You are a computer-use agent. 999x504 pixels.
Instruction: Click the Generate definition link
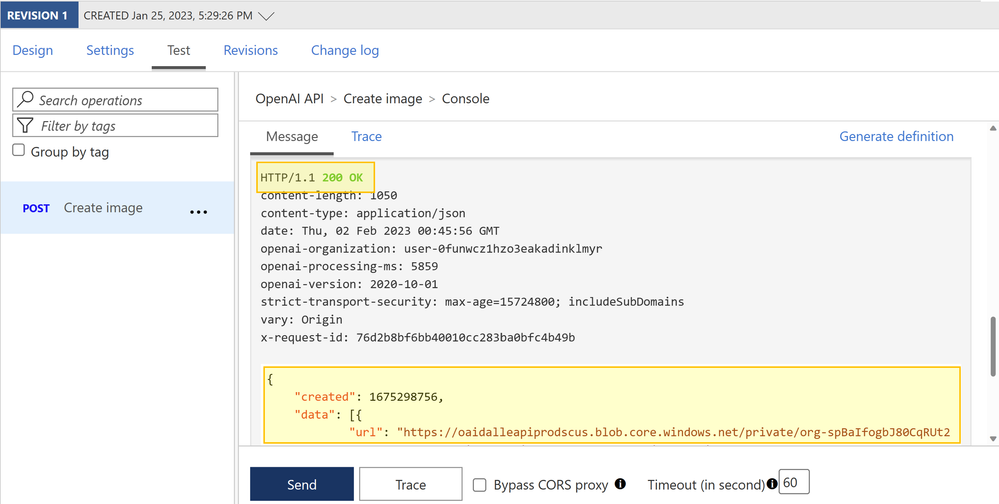coord(896,136)
